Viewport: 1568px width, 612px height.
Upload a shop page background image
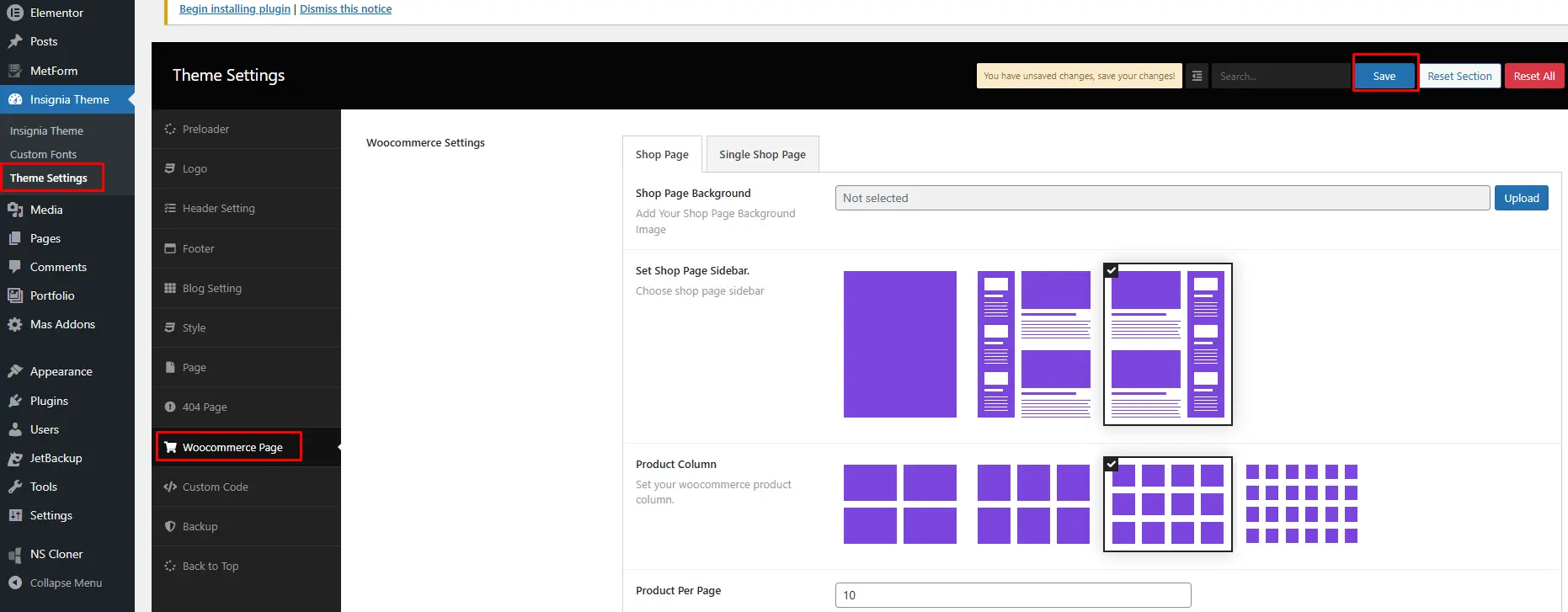[x=1522, y=198]
